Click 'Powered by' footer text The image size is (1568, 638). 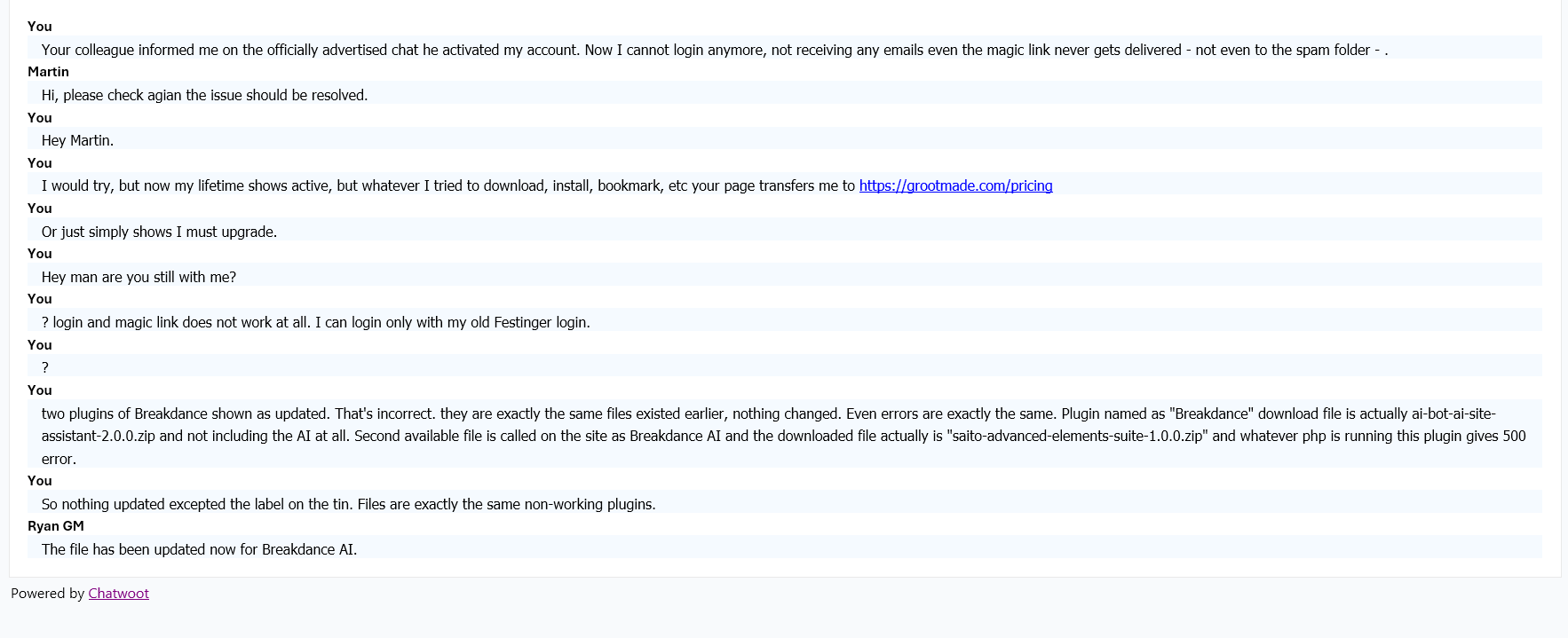point(47,594)
